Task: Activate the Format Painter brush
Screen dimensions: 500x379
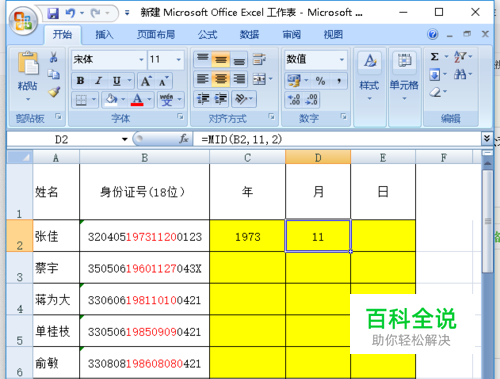Action: coord(54,92)
